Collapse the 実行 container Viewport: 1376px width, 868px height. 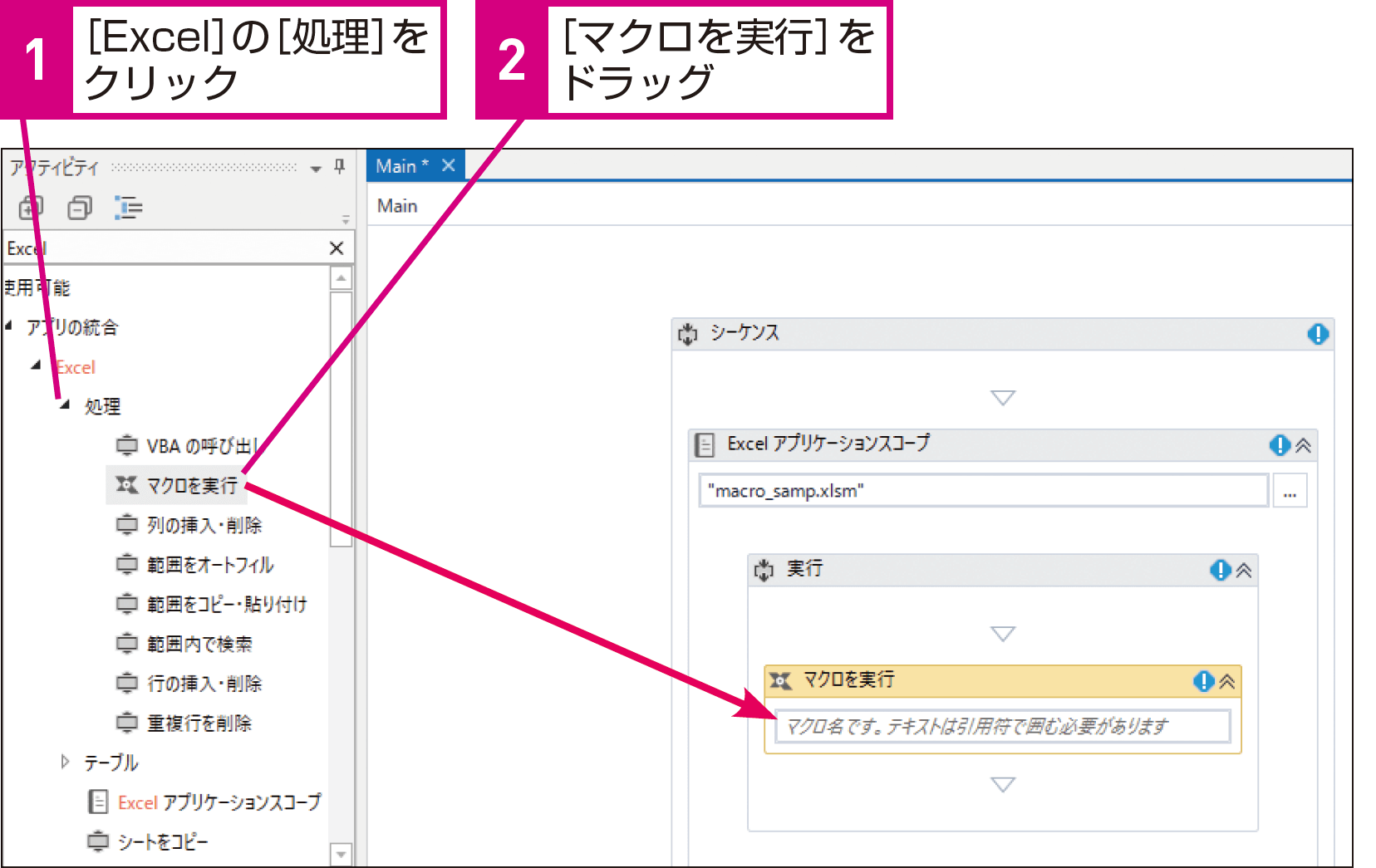(1244, 570)
